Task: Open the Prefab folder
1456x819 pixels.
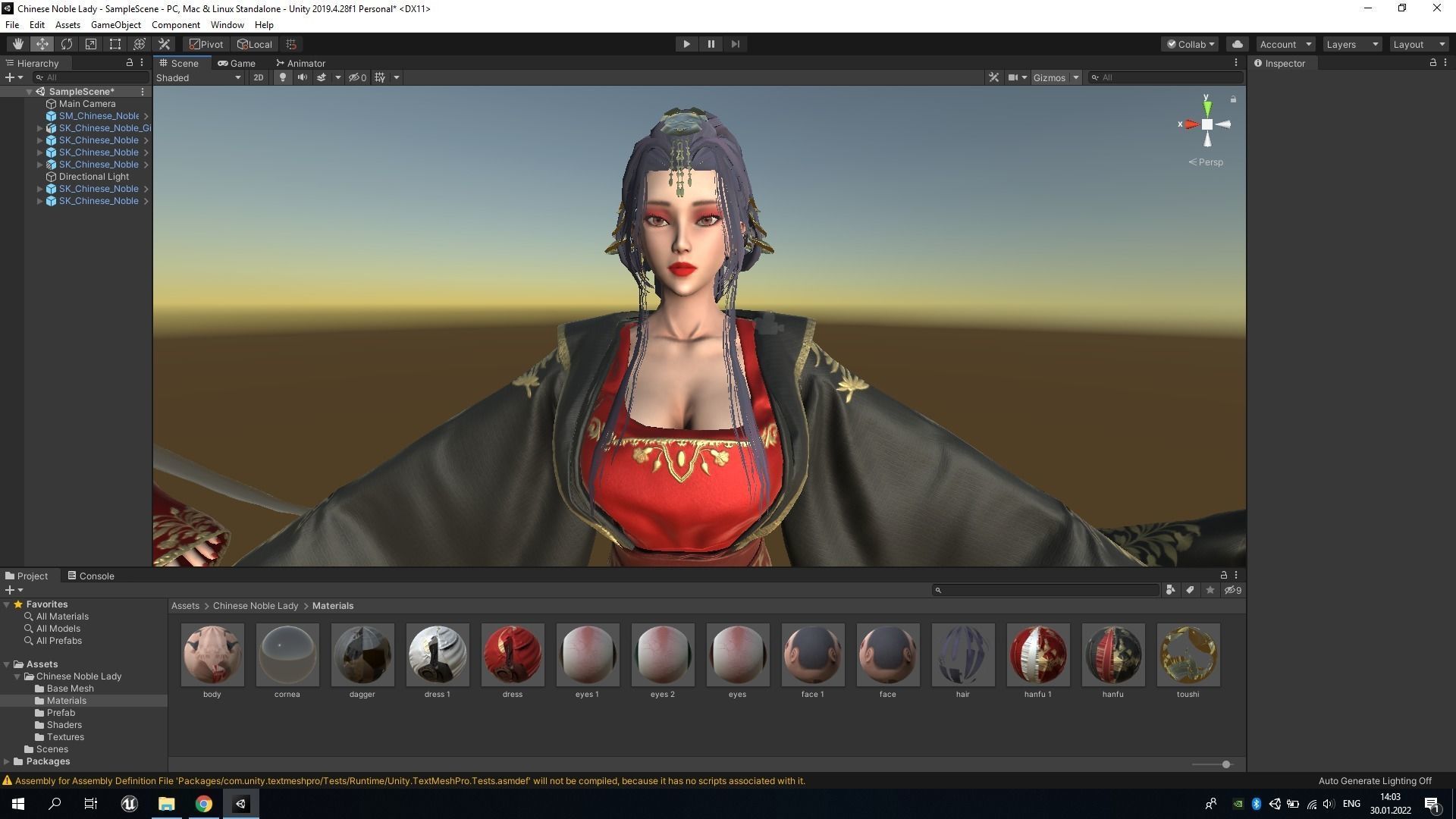Action: pyautogui.click(x=61, y=713)
